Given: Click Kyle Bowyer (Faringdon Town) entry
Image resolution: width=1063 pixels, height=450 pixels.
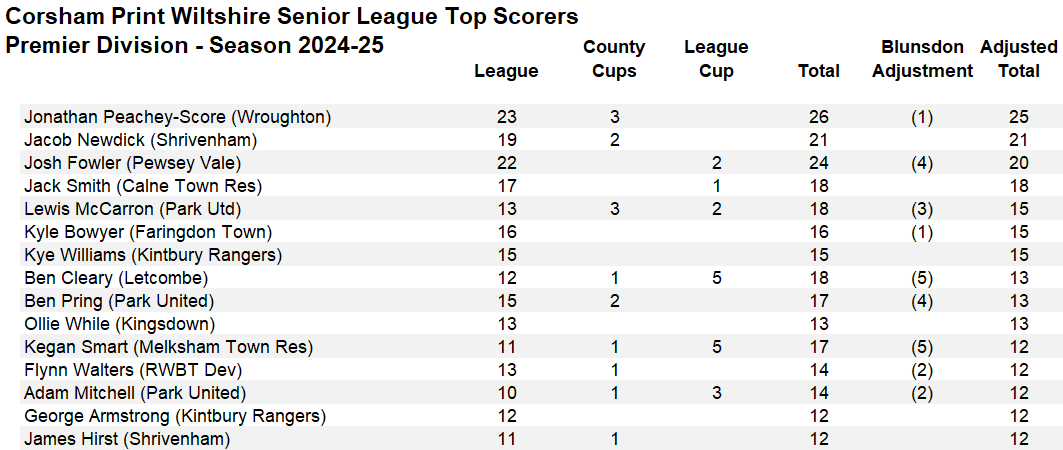Looking at the screenshot, I should pyautogui.click(x=148, y=232).
